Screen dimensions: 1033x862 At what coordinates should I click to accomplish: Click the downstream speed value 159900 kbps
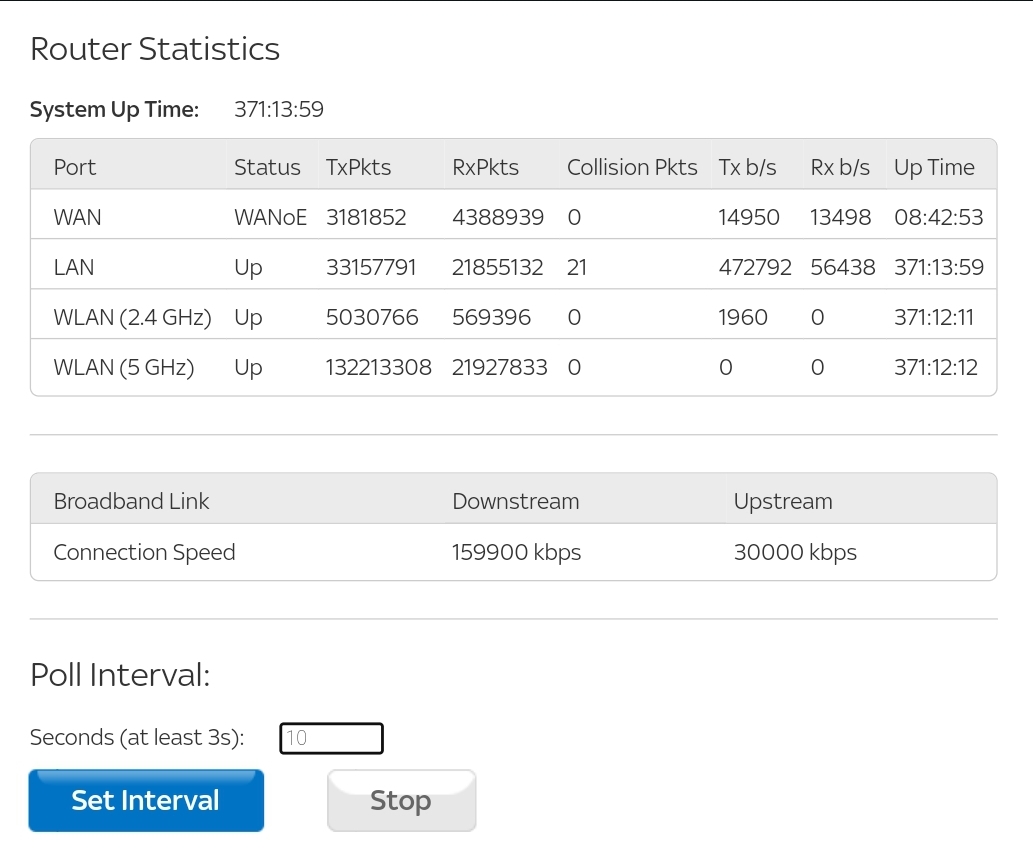coord(516,552)
